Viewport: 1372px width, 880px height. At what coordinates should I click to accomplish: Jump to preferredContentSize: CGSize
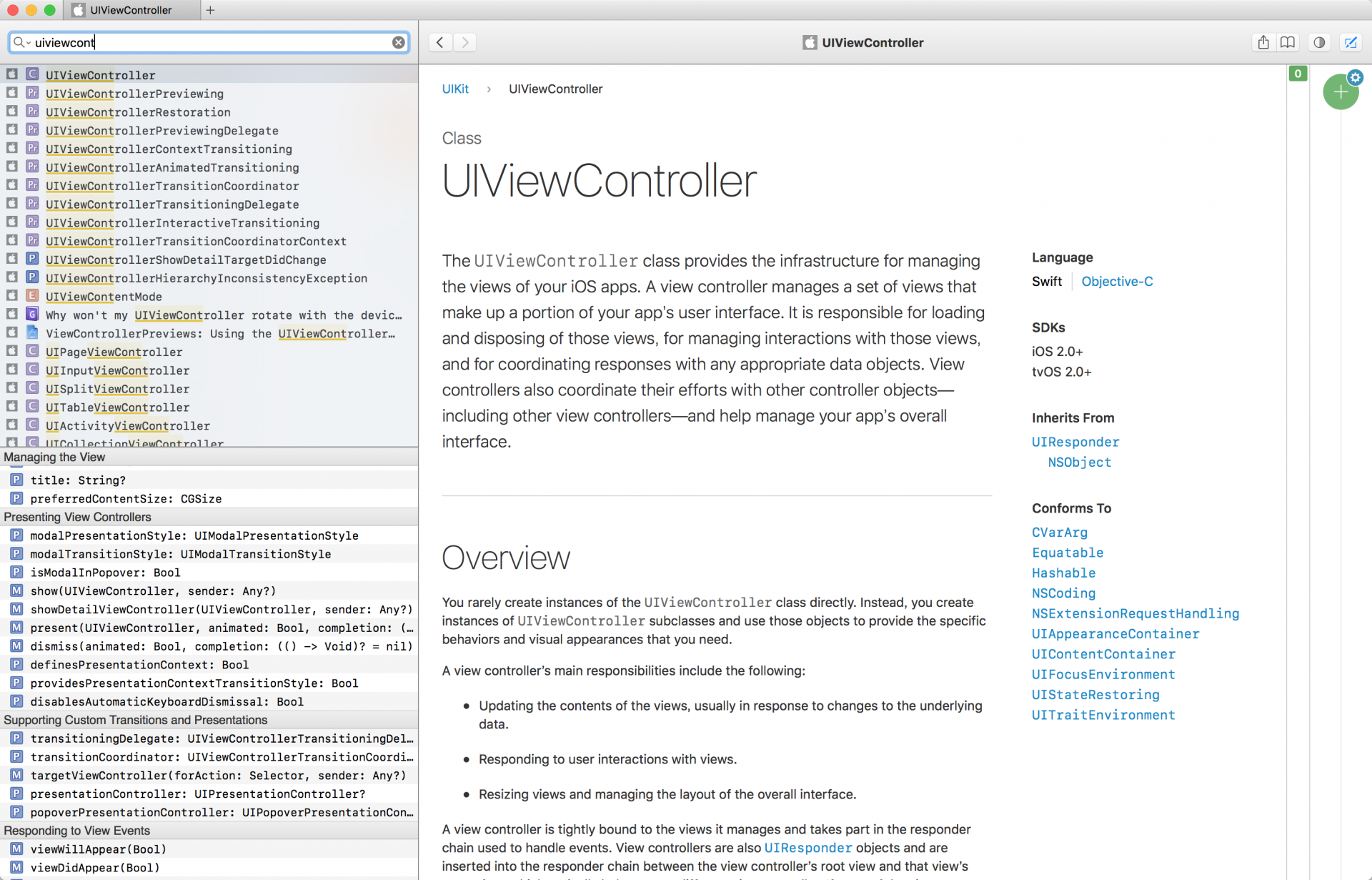click(x=209, y=498)
